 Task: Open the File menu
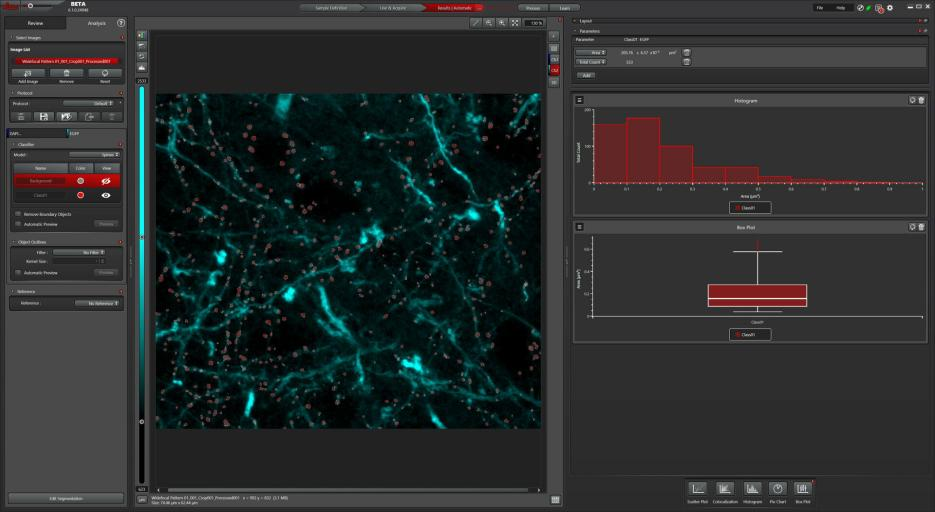pyautogui.click(x=821, y=8)
